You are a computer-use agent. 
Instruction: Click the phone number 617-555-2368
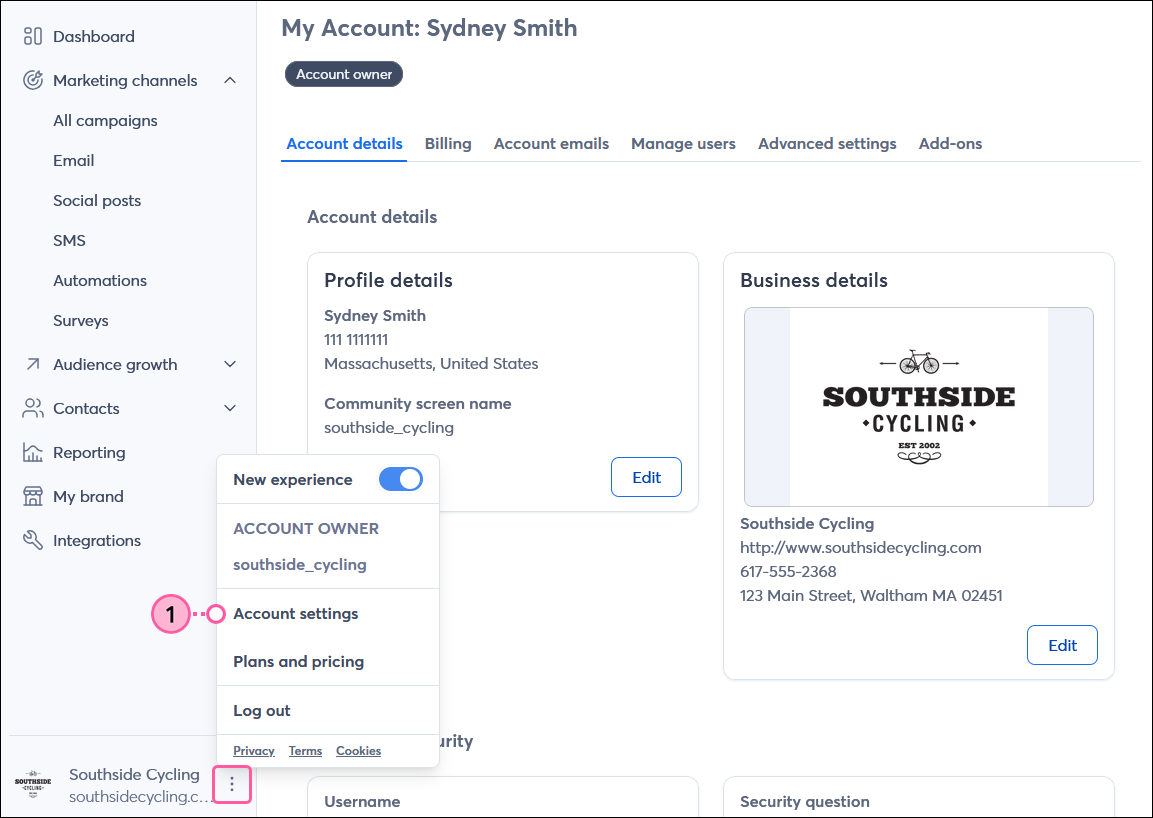788,572
